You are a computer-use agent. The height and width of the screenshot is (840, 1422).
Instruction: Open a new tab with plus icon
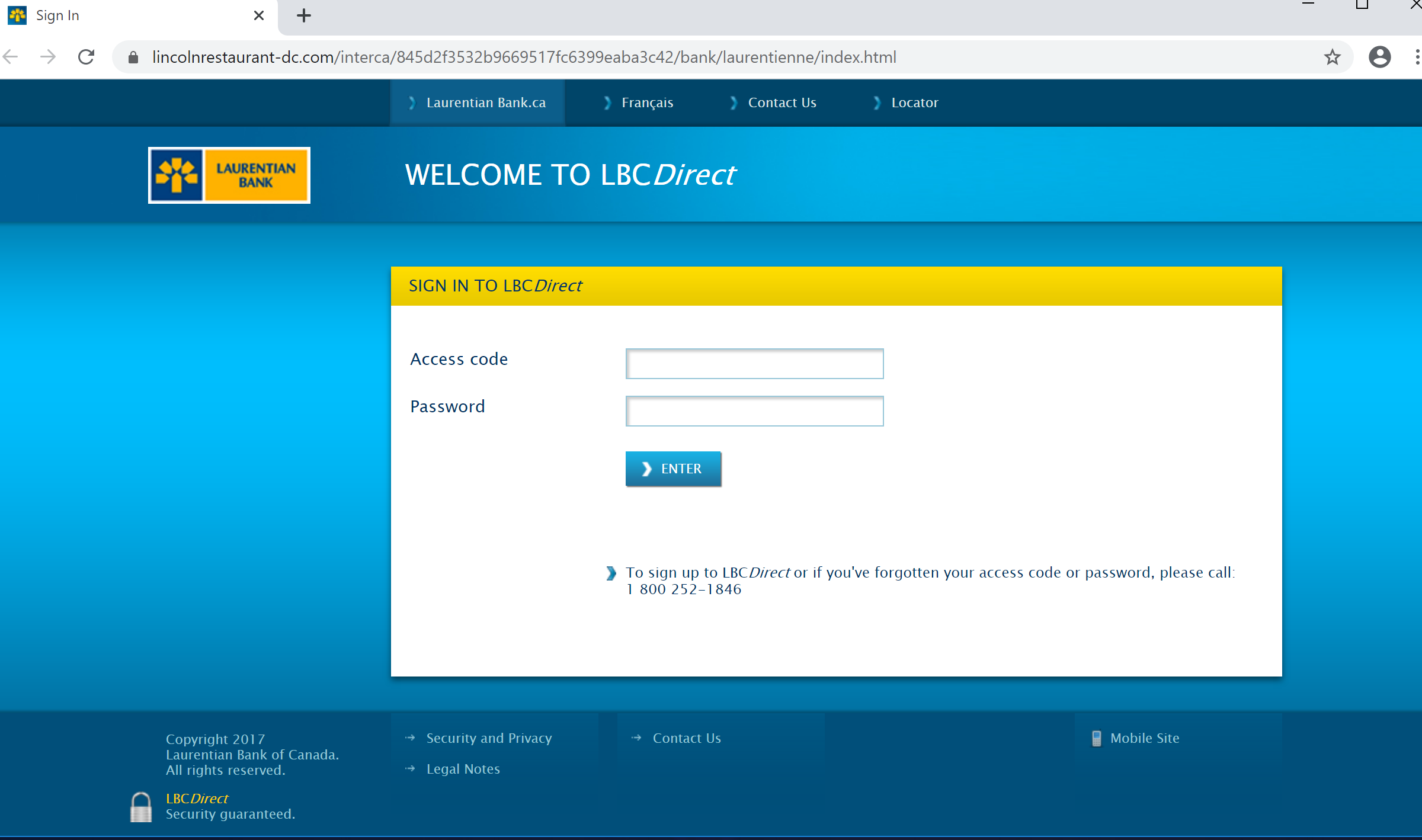(x=304, y=15)
